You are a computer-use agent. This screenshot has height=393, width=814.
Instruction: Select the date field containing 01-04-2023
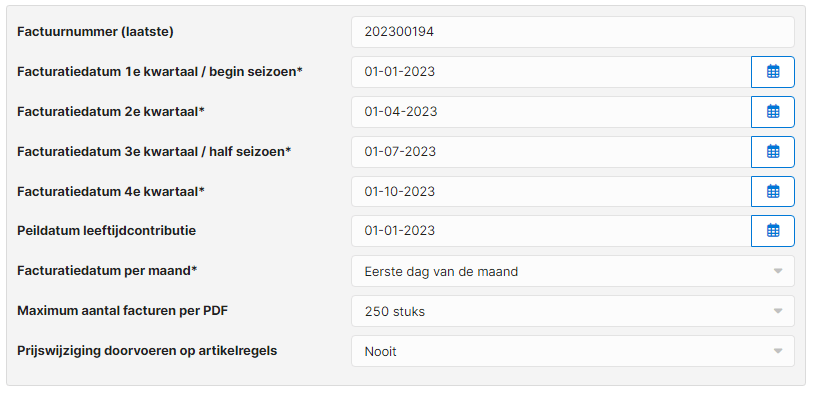tap(551, 112)
